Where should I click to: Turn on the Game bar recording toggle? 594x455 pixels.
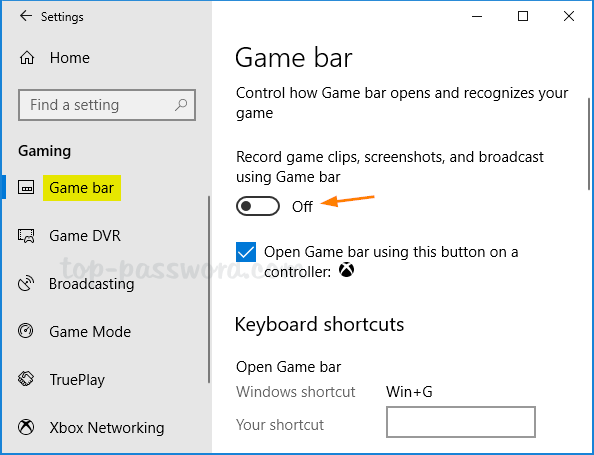pyautogui.click(x=258, y=206)
